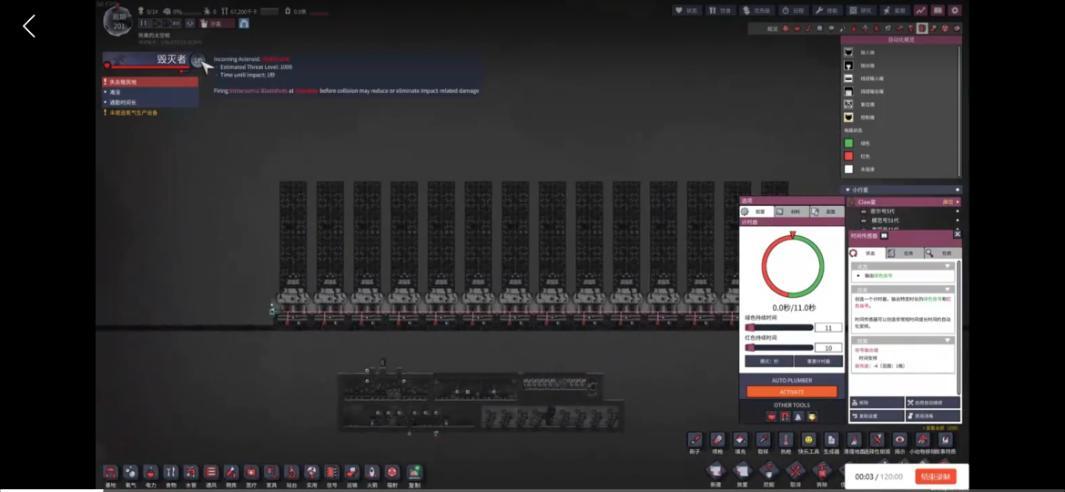Select the Cancel (取消) X tool

pos(795,470)
